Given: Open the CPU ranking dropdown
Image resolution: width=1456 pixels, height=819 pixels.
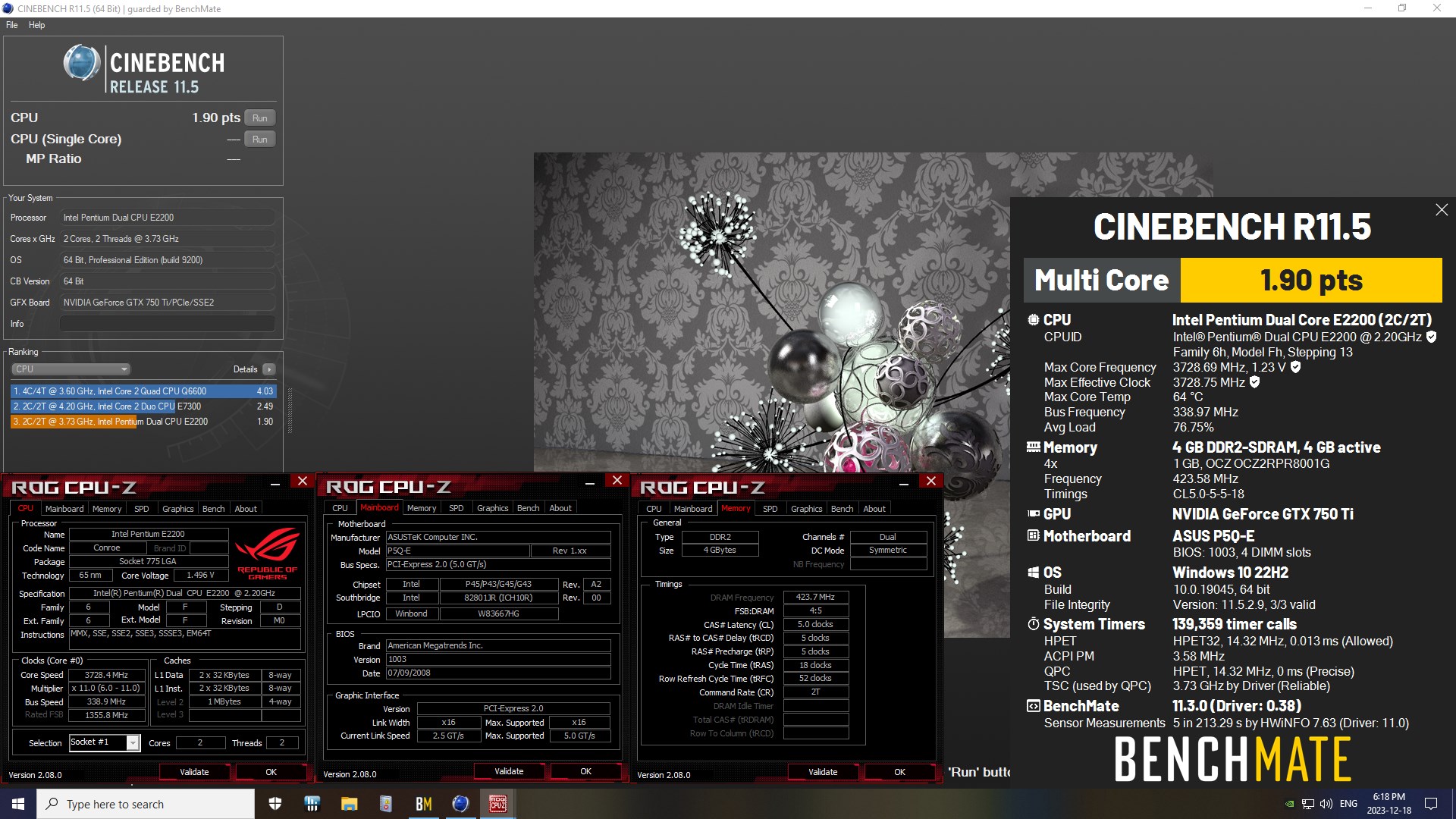Looking at the screenshot, I should [x=71, y=369].
